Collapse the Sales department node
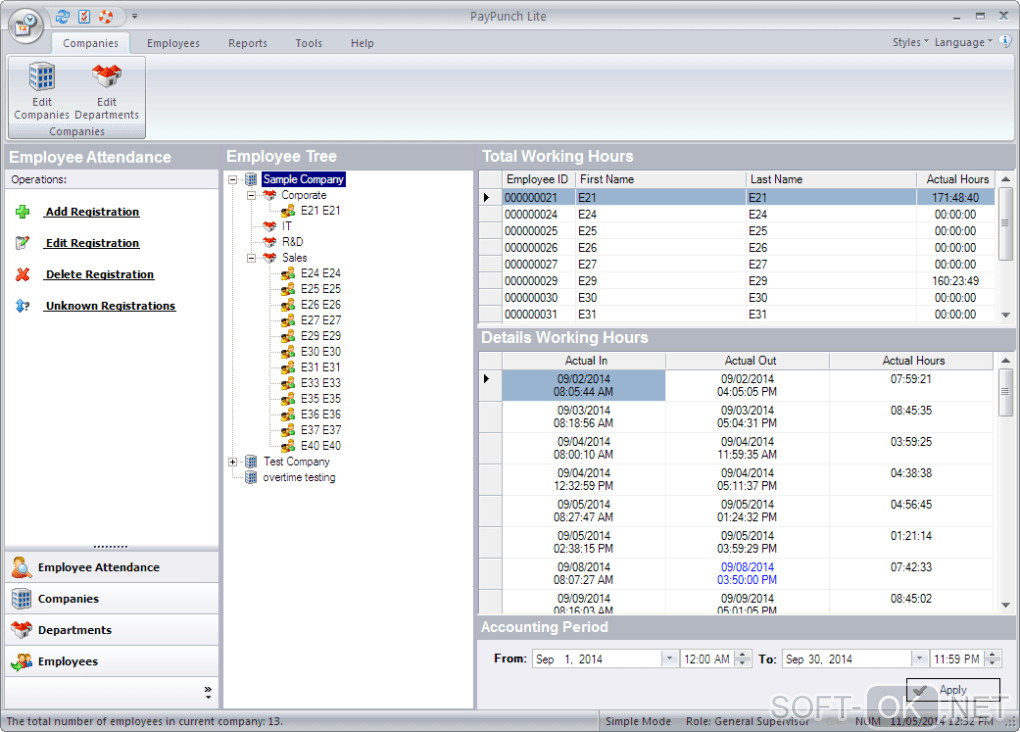This screenshot has width=1020, height=732. [x=252, y=258]
